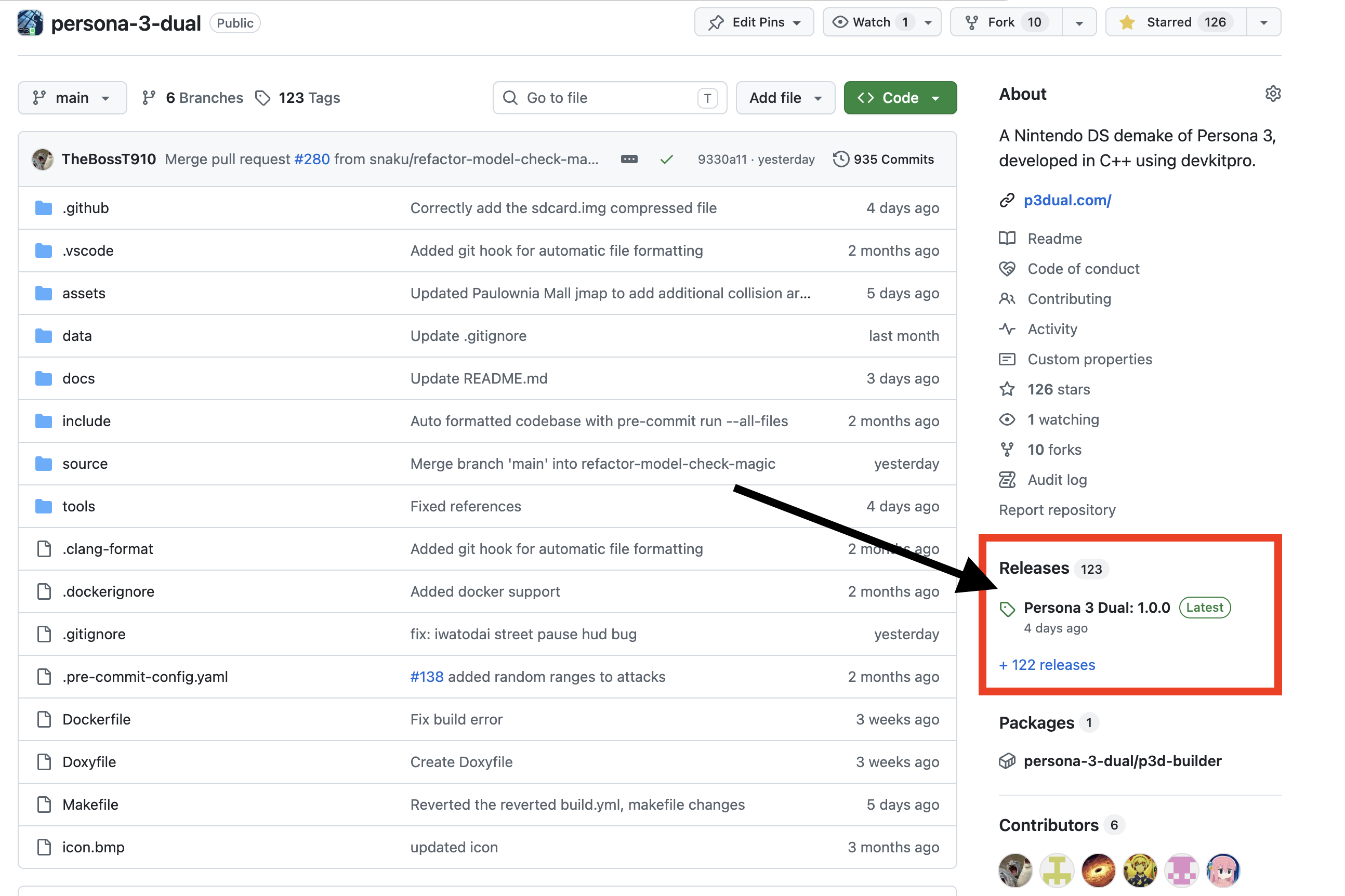Open the Packages heading
1345x896 pixels.
click(1036, 723)
